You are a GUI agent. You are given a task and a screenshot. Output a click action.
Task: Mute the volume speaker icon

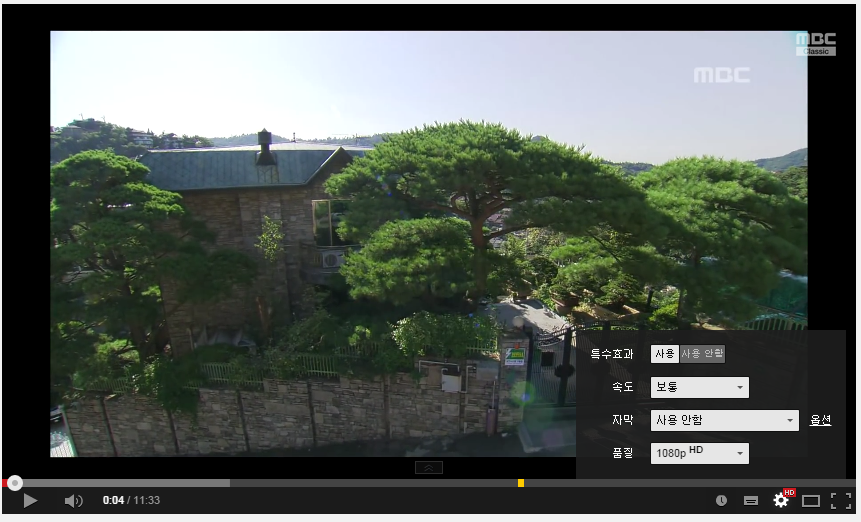pos(74,501)
